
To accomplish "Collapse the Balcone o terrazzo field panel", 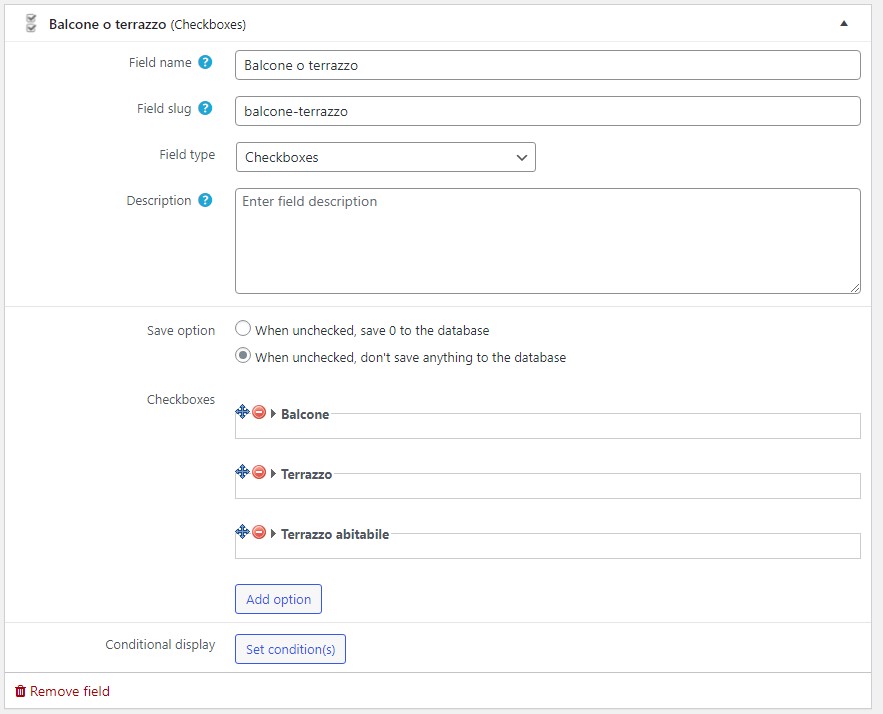I will [844, 23].
